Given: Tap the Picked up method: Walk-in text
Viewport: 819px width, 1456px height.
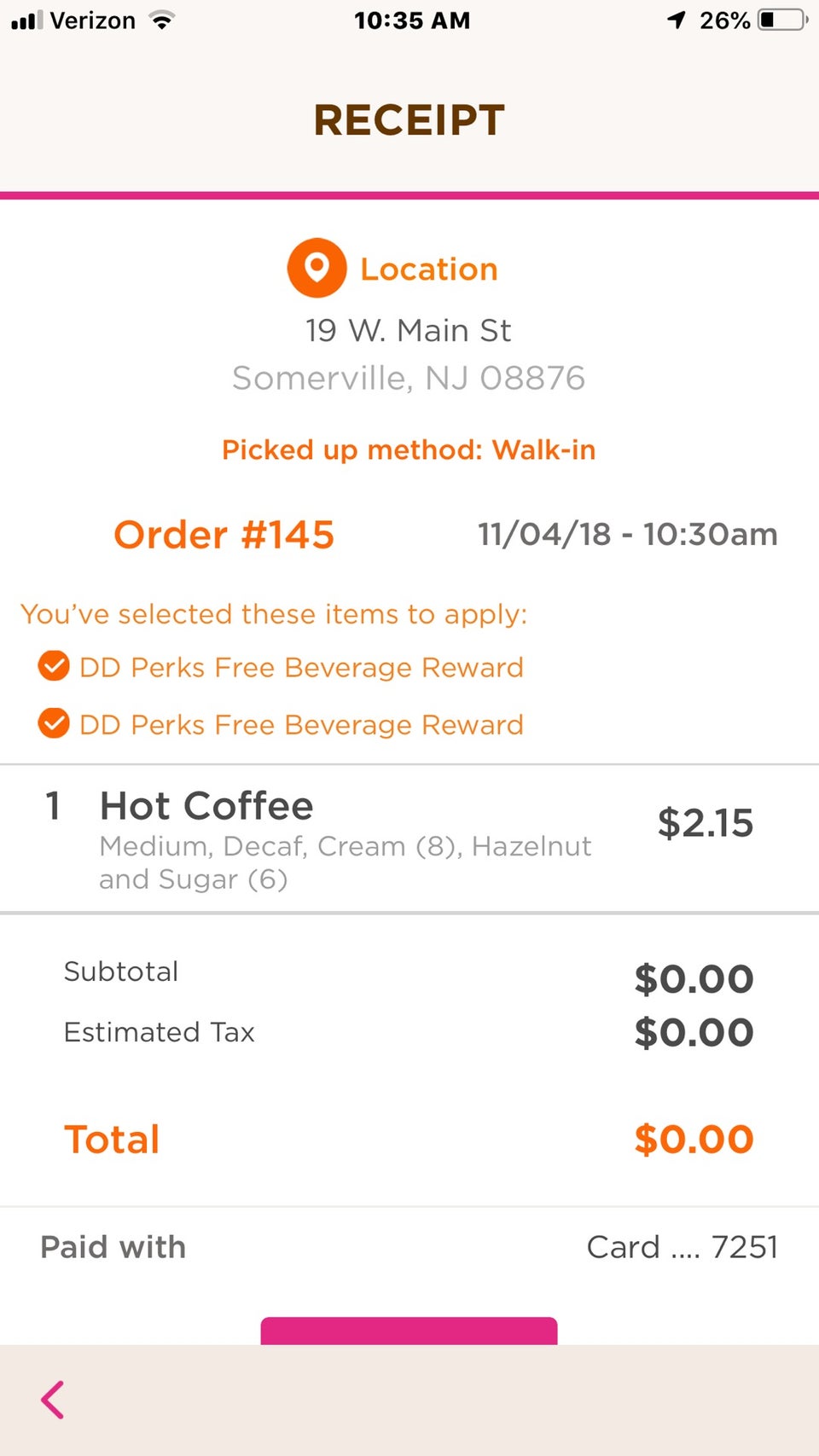Looking at the screenshot, I should tap(409, 450).
